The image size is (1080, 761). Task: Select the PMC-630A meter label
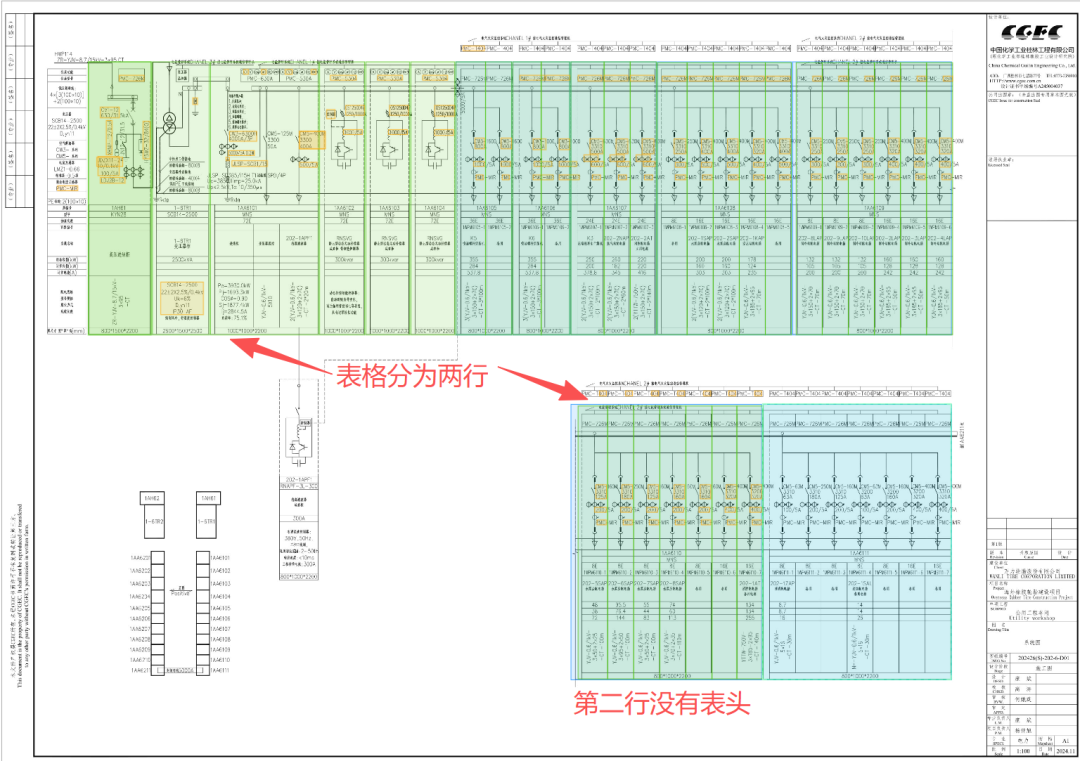(260, 79)
